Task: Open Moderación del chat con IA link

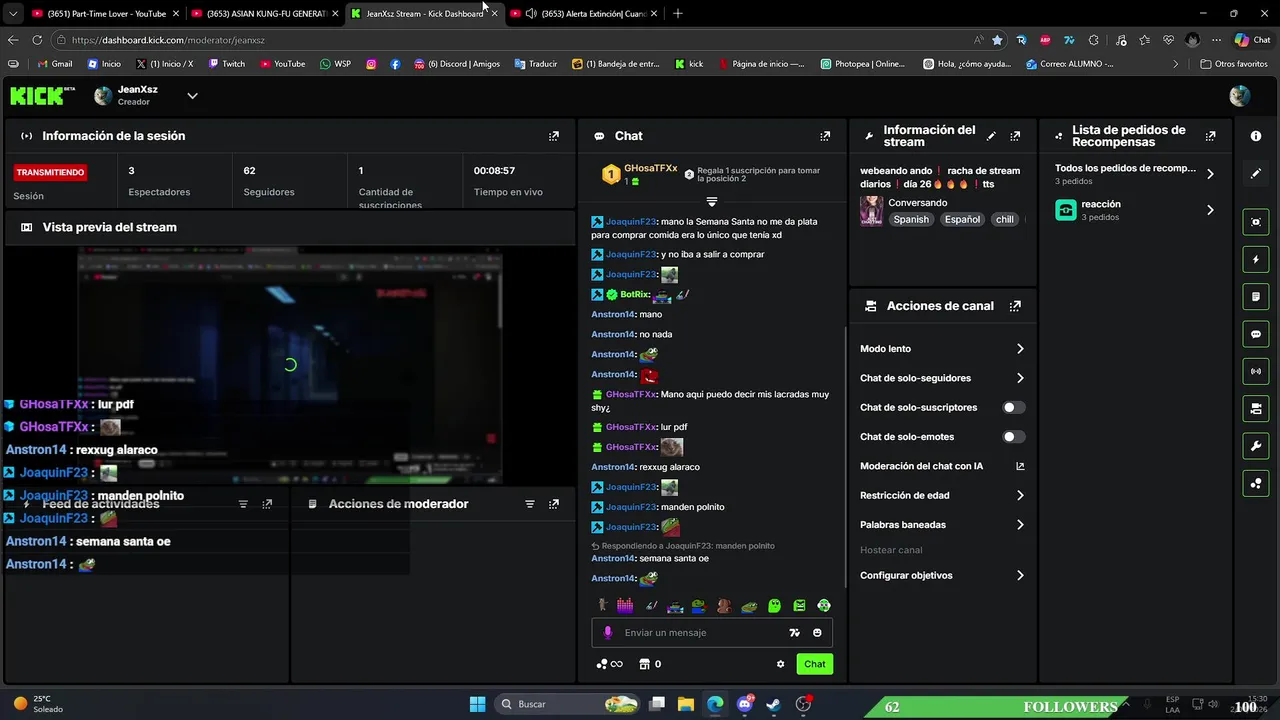Action: point(942,466)
